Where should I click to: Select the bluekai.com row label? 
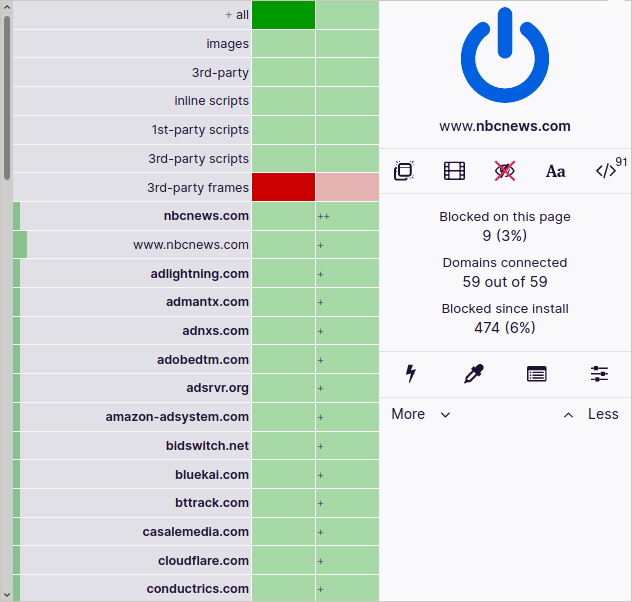click(132, 475)
